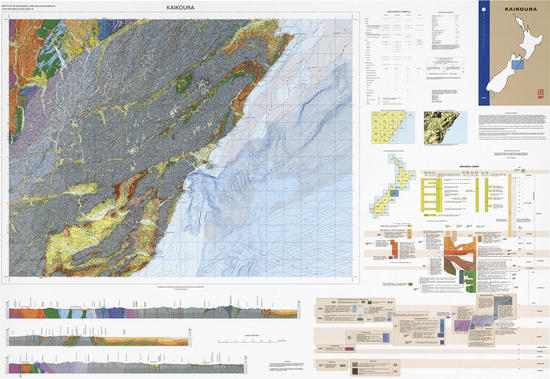Click the magenta swatch in the bottom legend
The height and width of the screenshot is (379, 550).
point(349,348)
